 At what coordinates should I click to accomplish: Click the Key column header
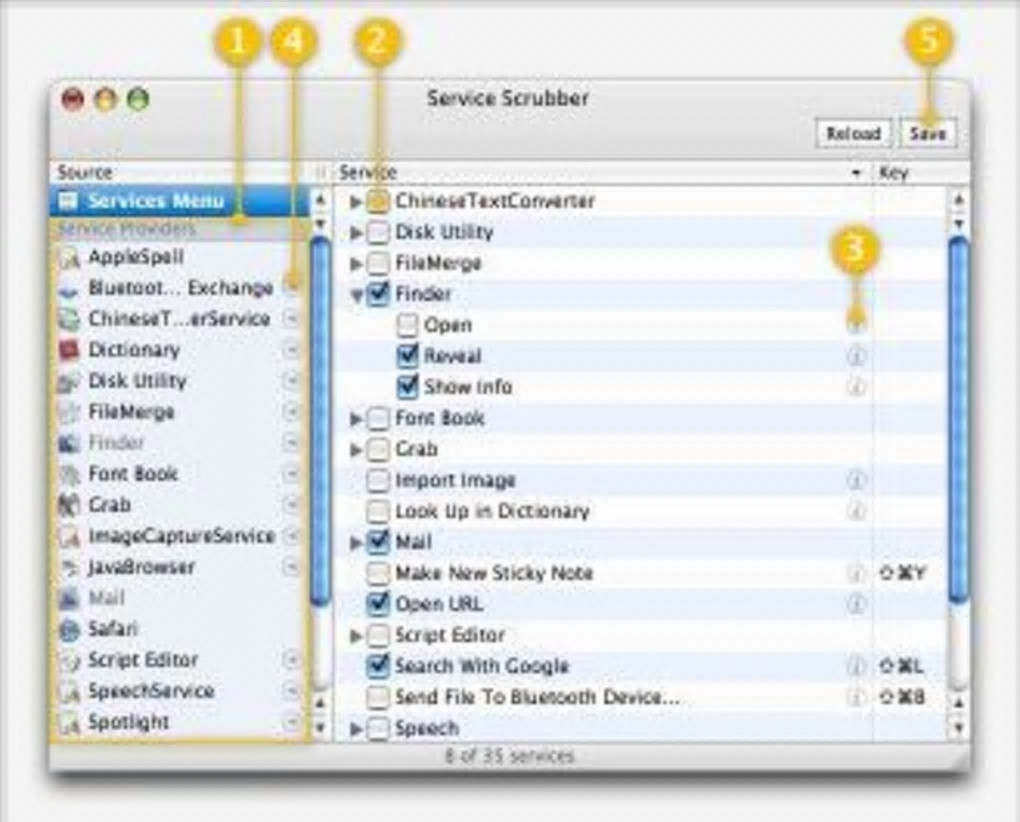point(920,172)
